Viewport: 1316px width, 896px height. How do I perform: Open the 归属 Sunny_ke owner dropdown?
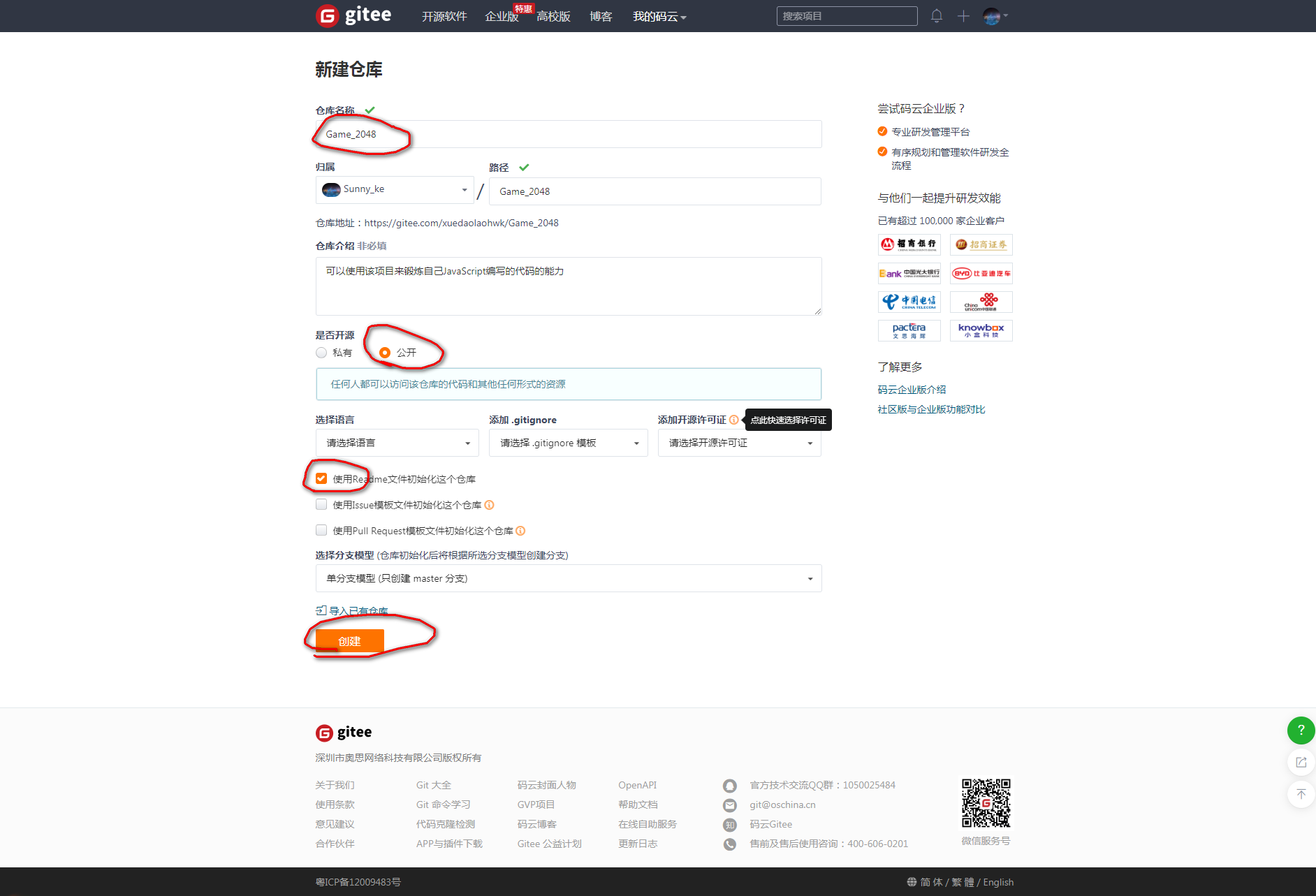395,189
